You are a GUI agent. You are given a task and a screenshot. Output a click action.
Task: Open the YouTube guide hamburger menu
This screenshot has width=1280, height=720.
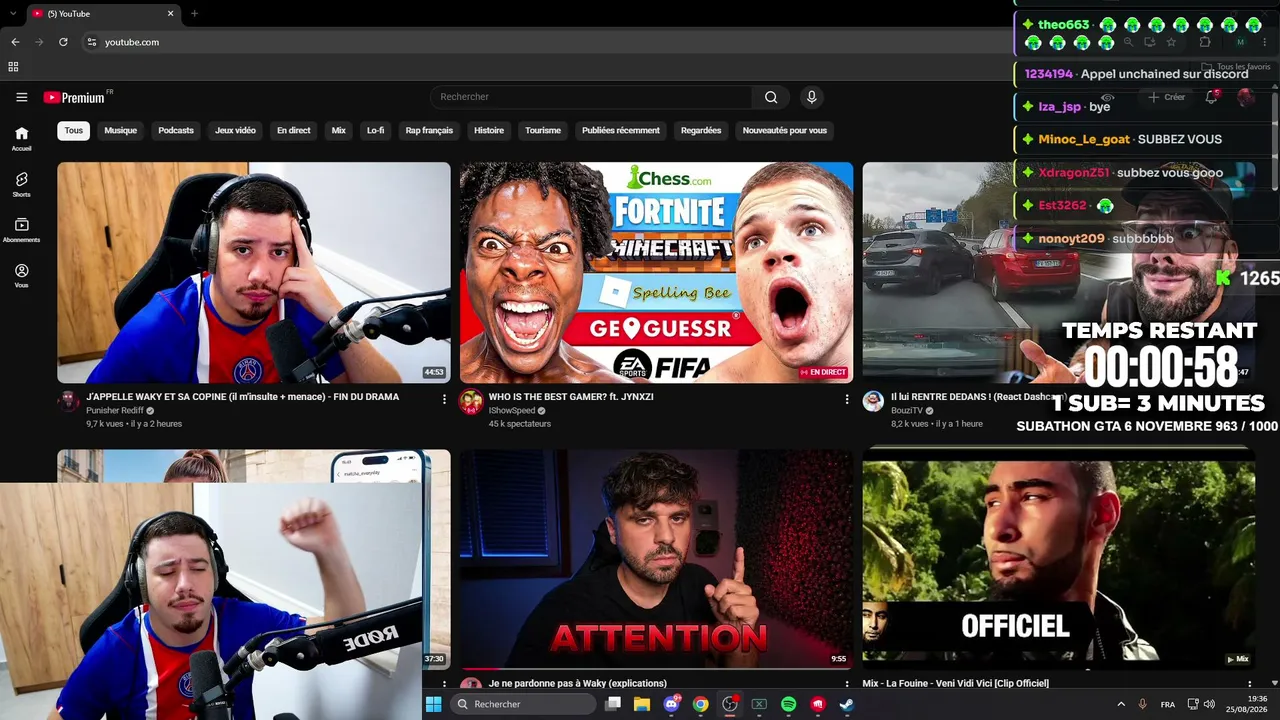(x=21, y=97)
